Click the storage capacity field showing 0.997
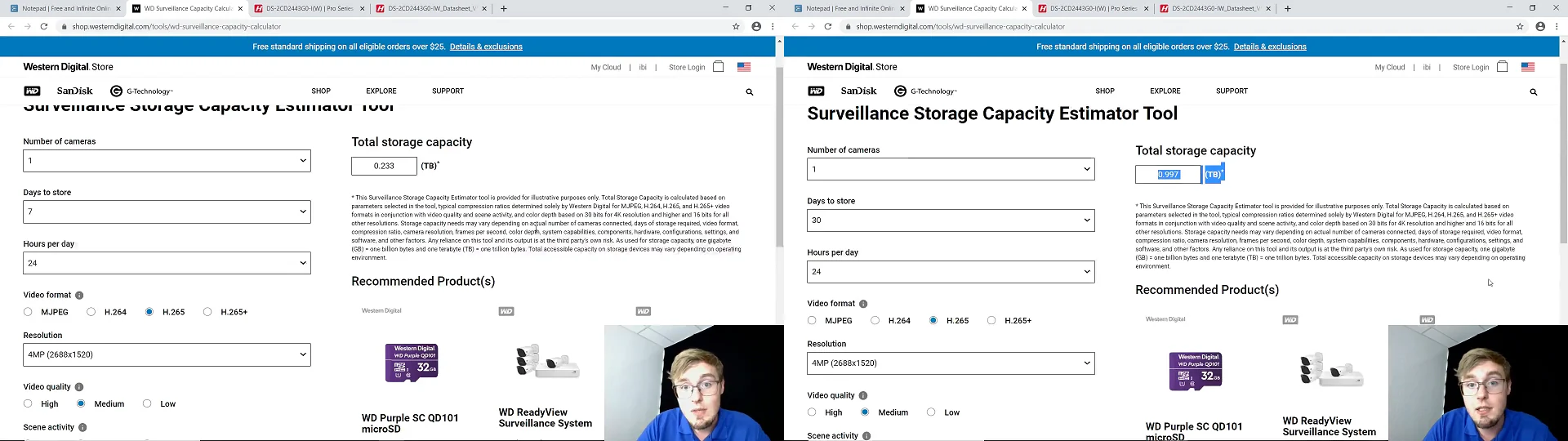 tap(1168, 174)
